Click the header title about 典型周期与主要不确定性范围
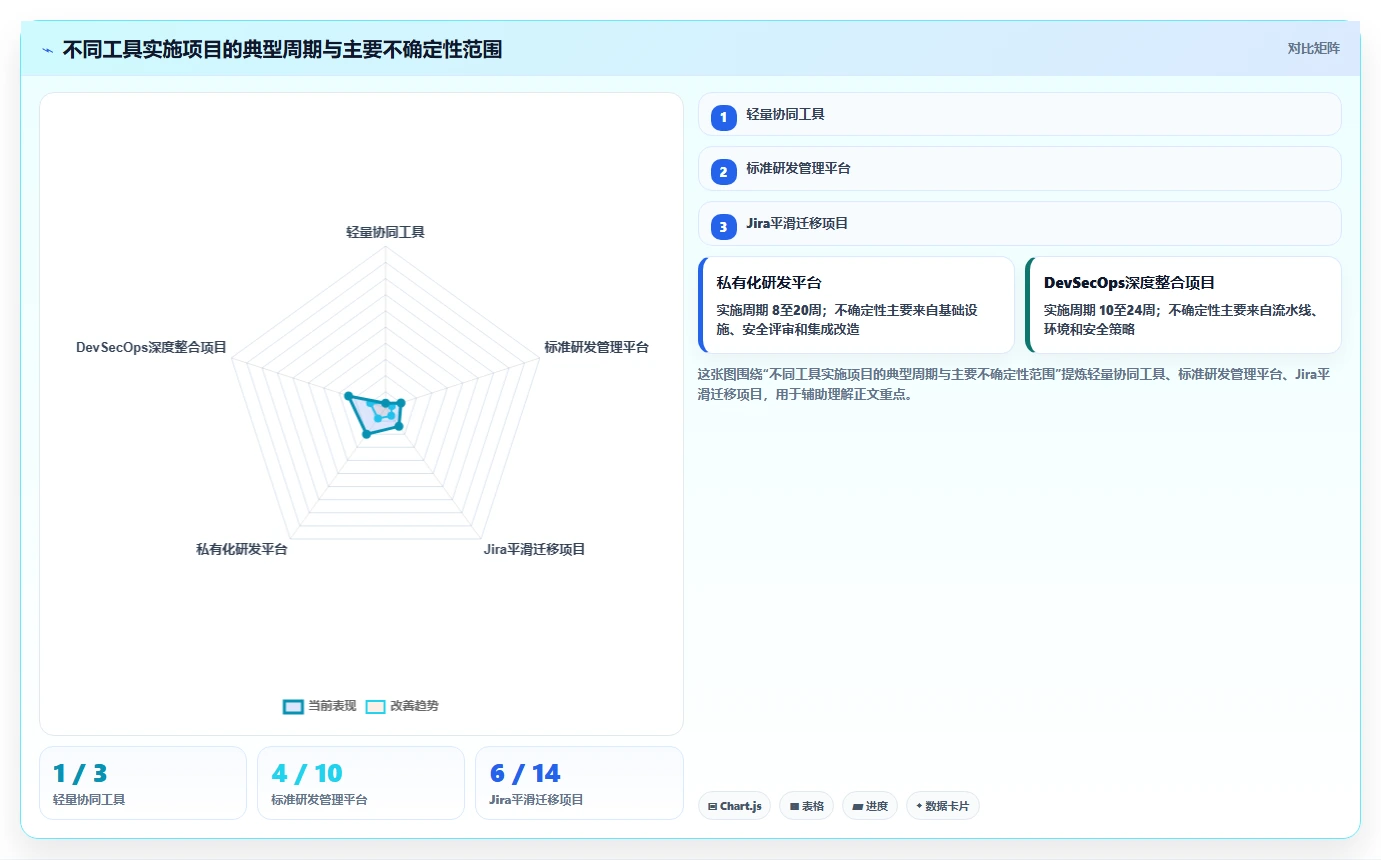 coord(282,49)
